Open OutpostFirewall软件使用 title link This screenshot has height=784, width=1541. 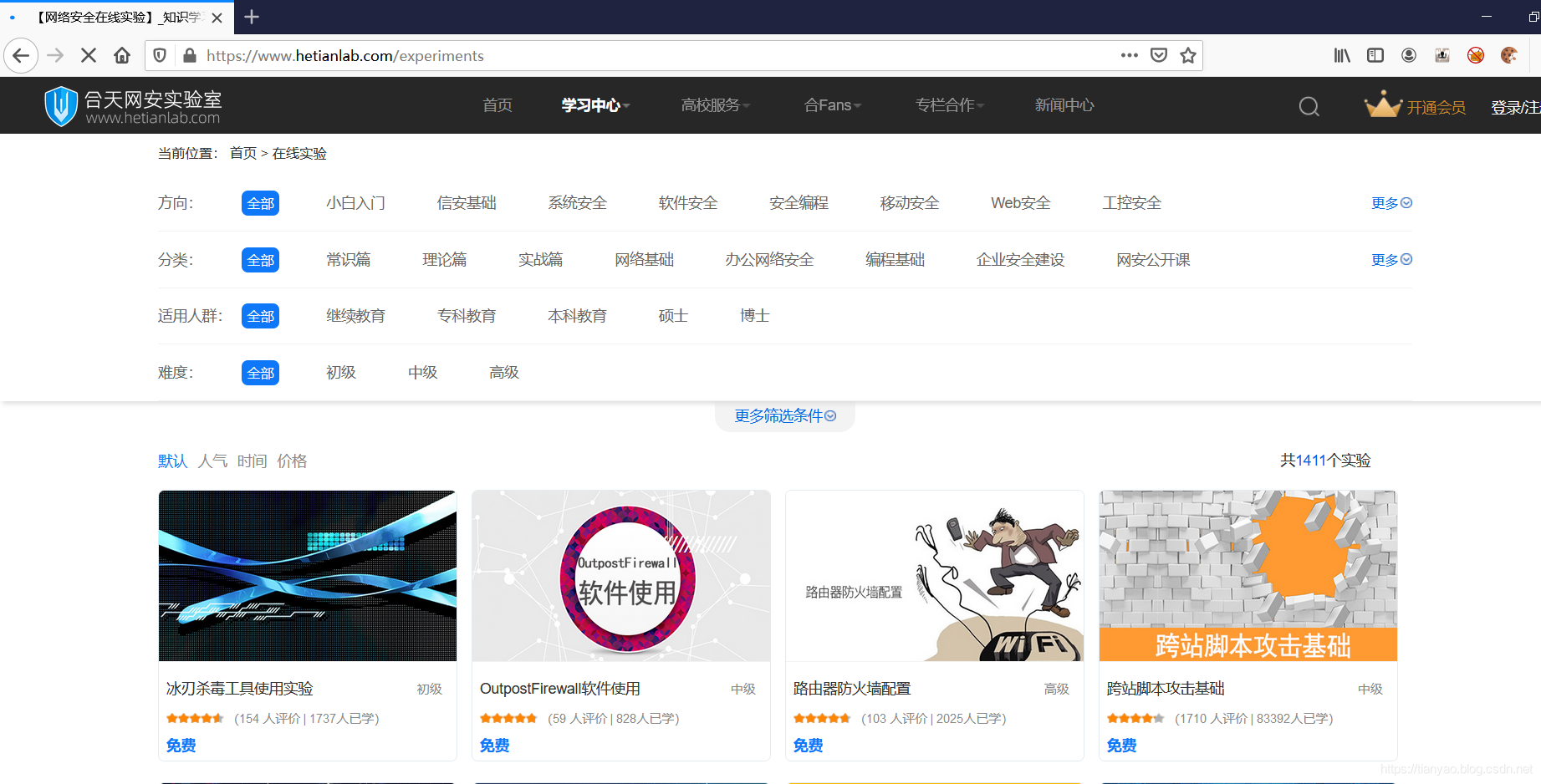pyautogui.click(x=559, y=689)
